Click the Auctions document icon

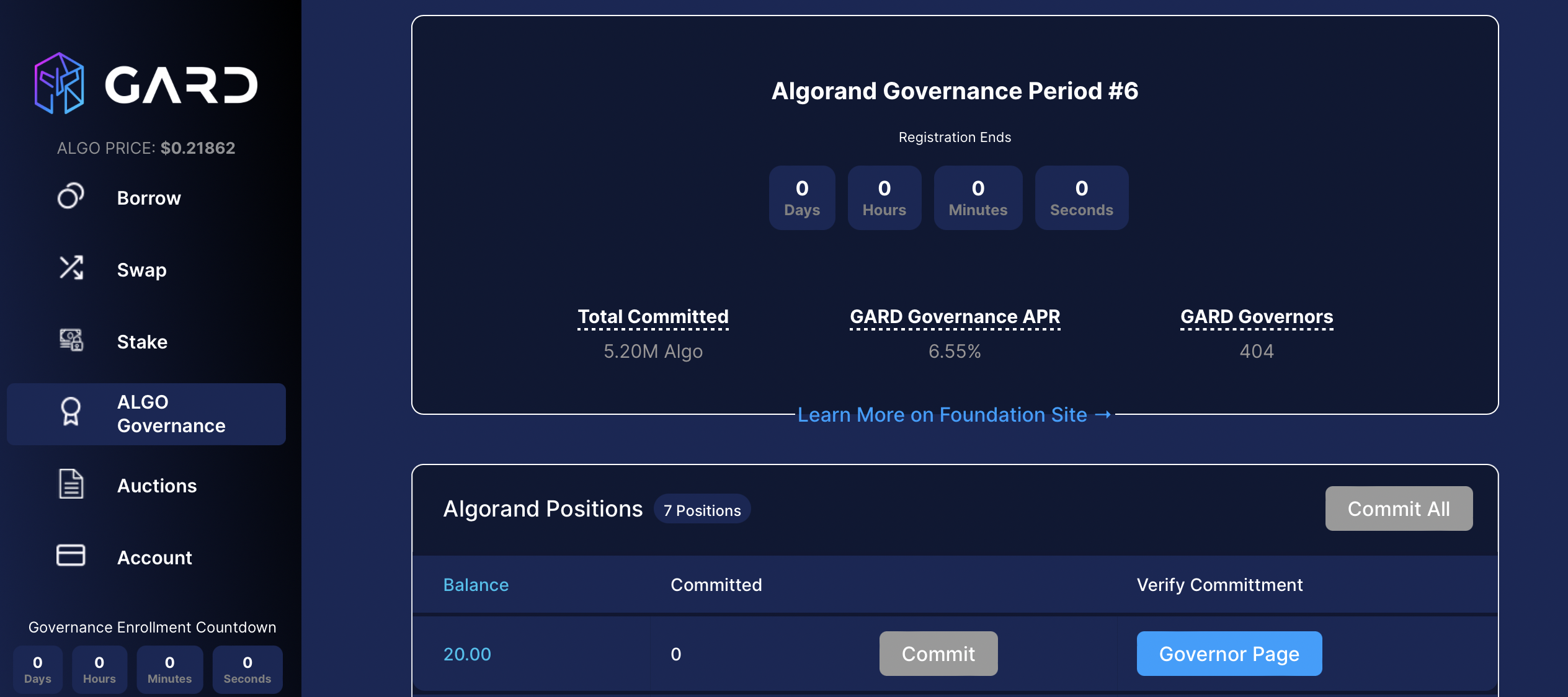pyautogui.click(x=71, y=484)
